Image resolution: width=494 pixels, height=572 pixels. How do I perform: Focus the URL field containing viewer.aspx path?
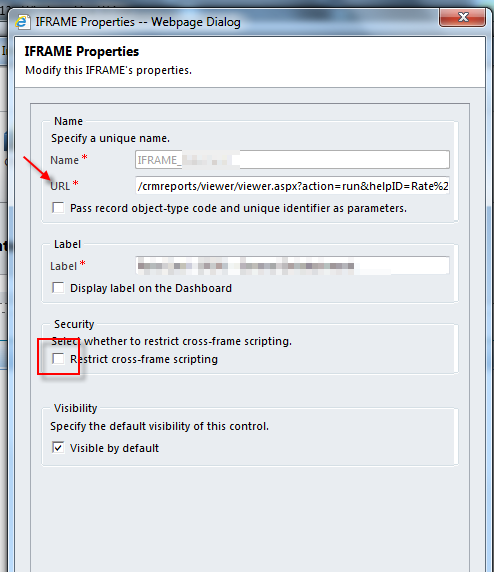(292, 186)
